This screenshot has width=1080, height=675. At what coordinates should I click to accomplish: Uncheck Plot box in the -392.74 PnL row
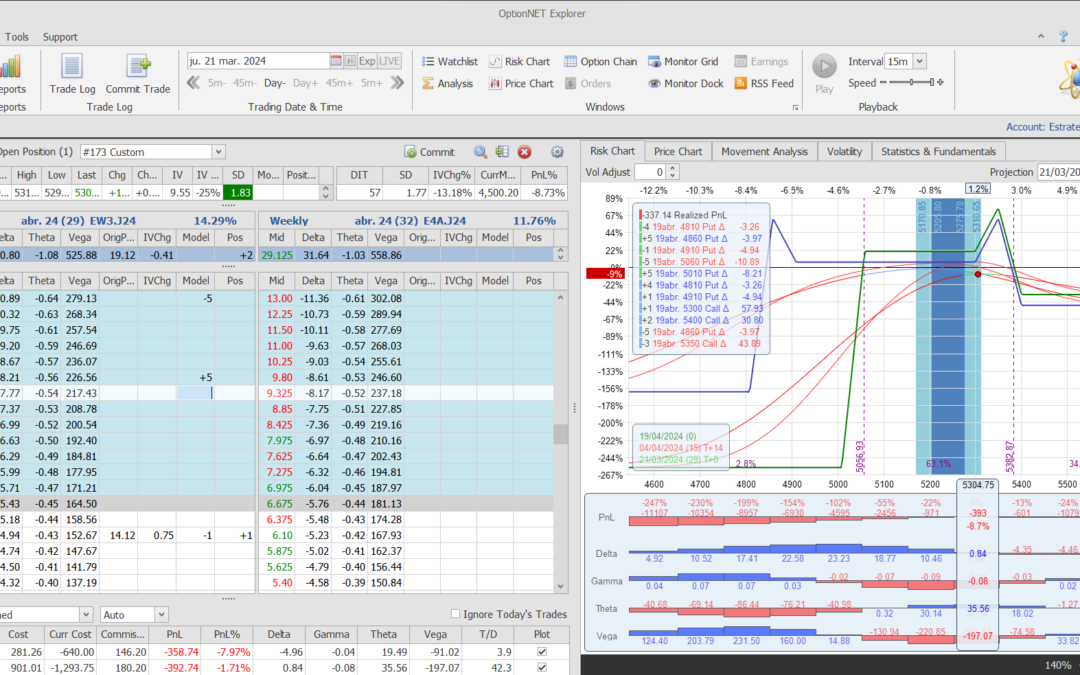(x=542, y=669)
